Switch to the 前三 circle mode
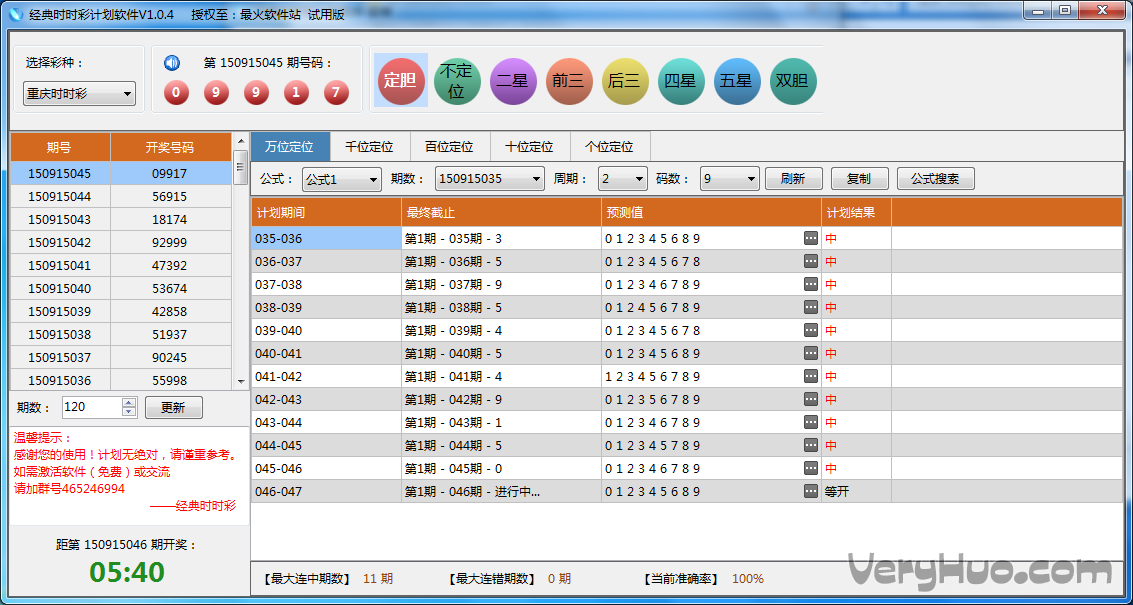Image resolution: width=1133 pixels, height=605 pixels. point(569,81)
